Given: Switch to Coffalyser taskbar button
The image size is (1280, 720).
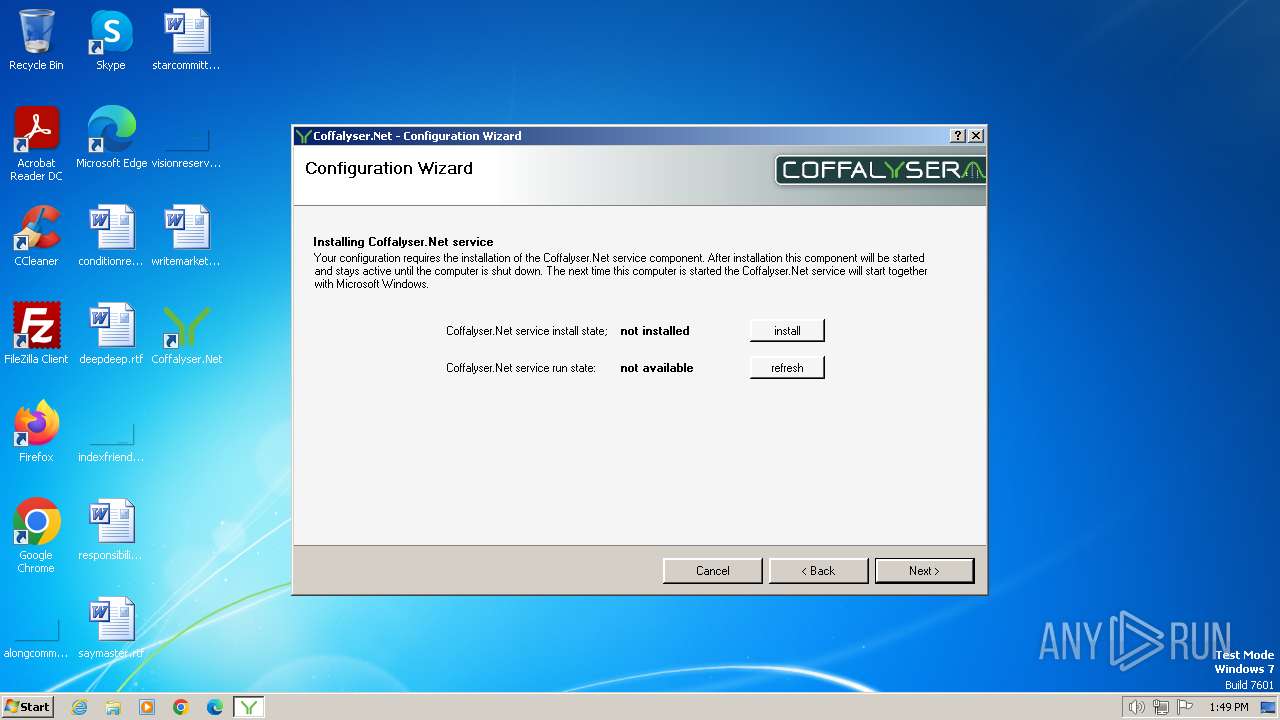Looking at the screenshot, I should point(249,707).
